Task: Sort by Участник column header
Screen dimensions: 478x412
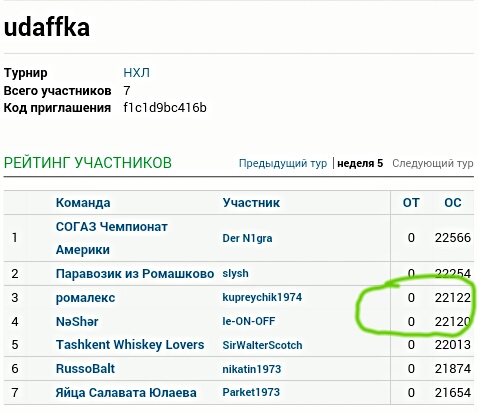Action: tap(251, 203)
